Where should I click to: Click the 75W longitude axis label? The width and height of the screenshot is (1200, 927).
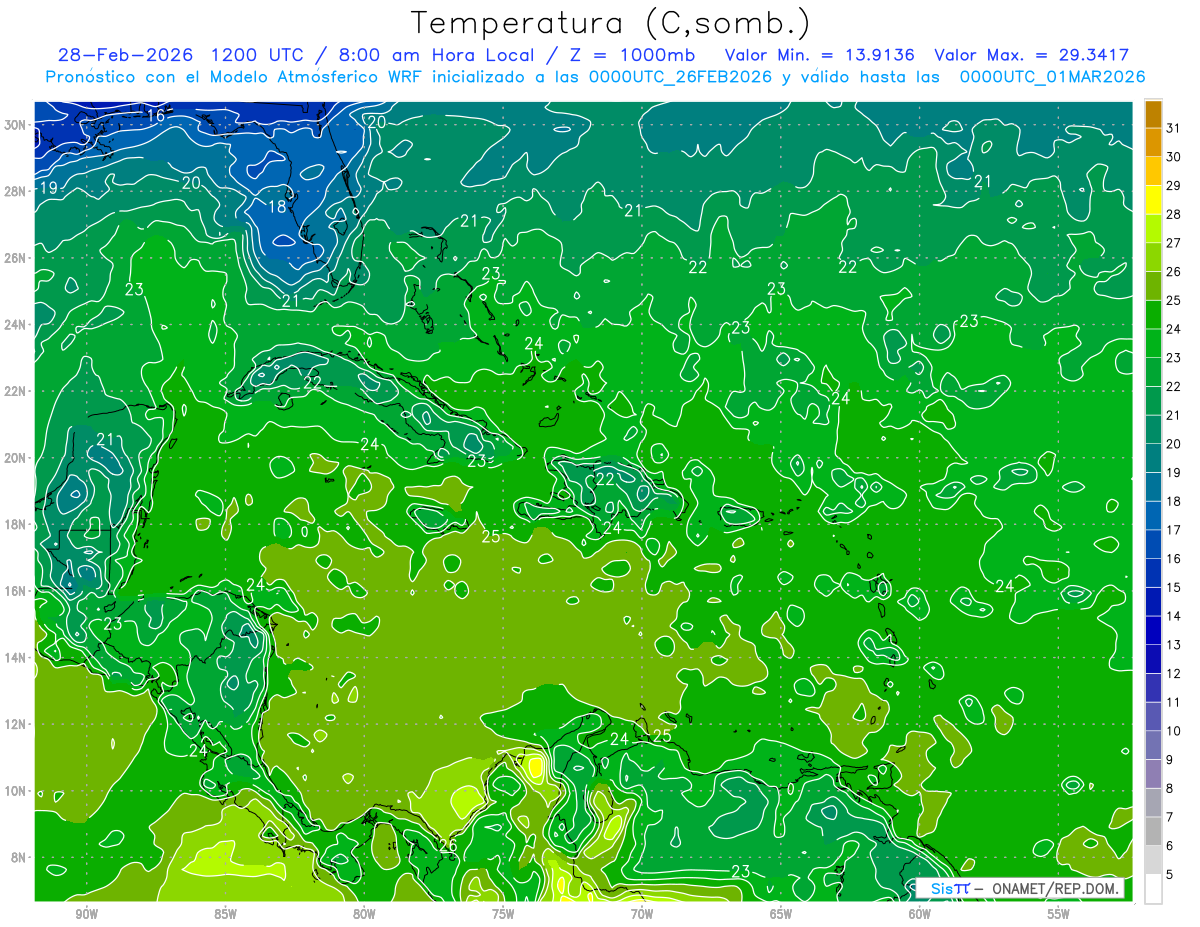pos(503,913)
